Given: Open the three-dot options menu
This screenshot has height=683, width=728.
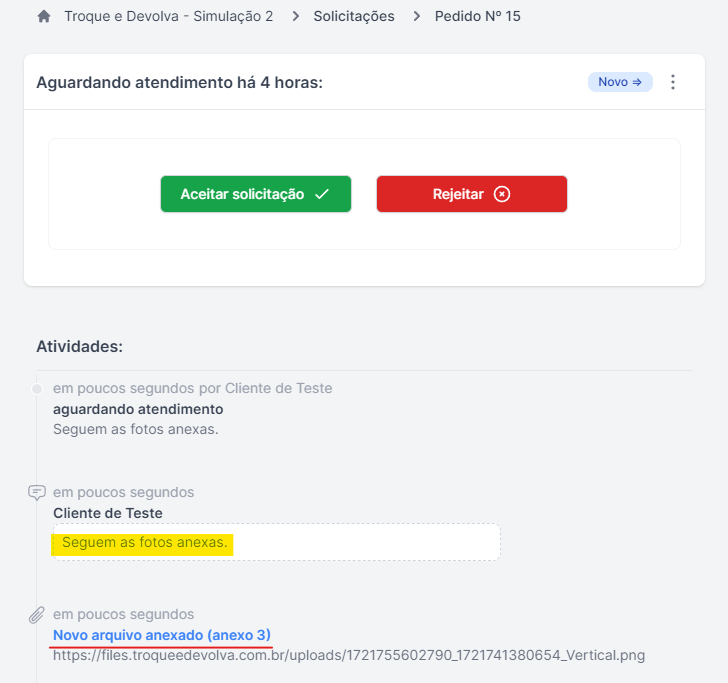Looking at the screenshot, I should [673, 82].
